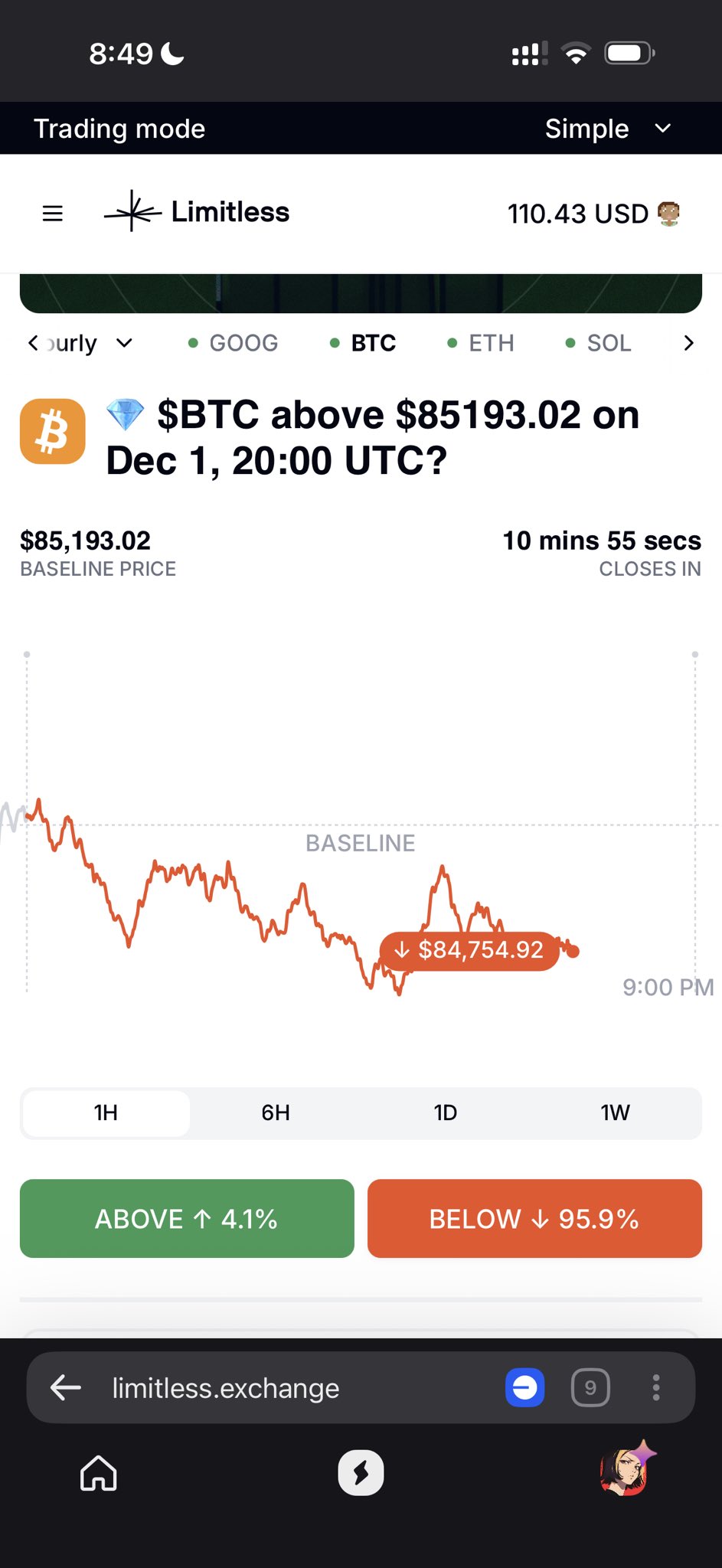Select the ETH market tab
Screen dimensions: 722x1568
tap(481, 343)
